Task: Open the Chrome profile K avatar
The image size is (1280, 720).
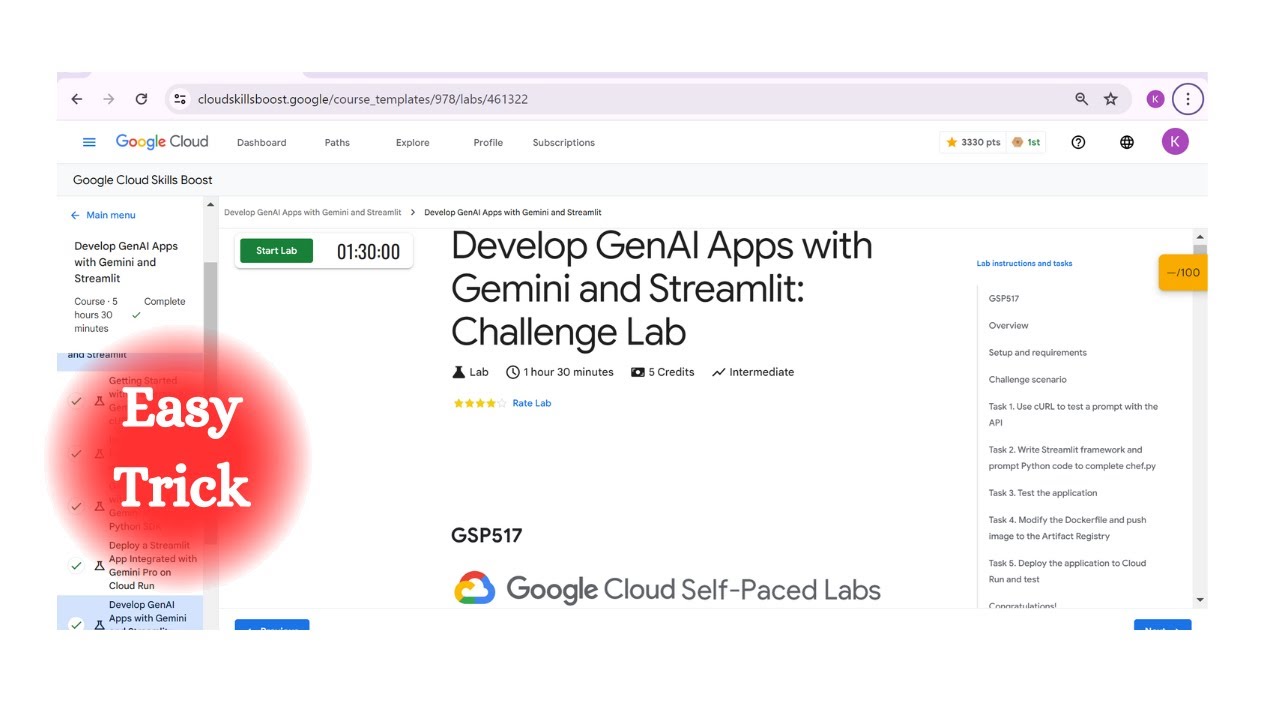Action: tap(1155, 99)
